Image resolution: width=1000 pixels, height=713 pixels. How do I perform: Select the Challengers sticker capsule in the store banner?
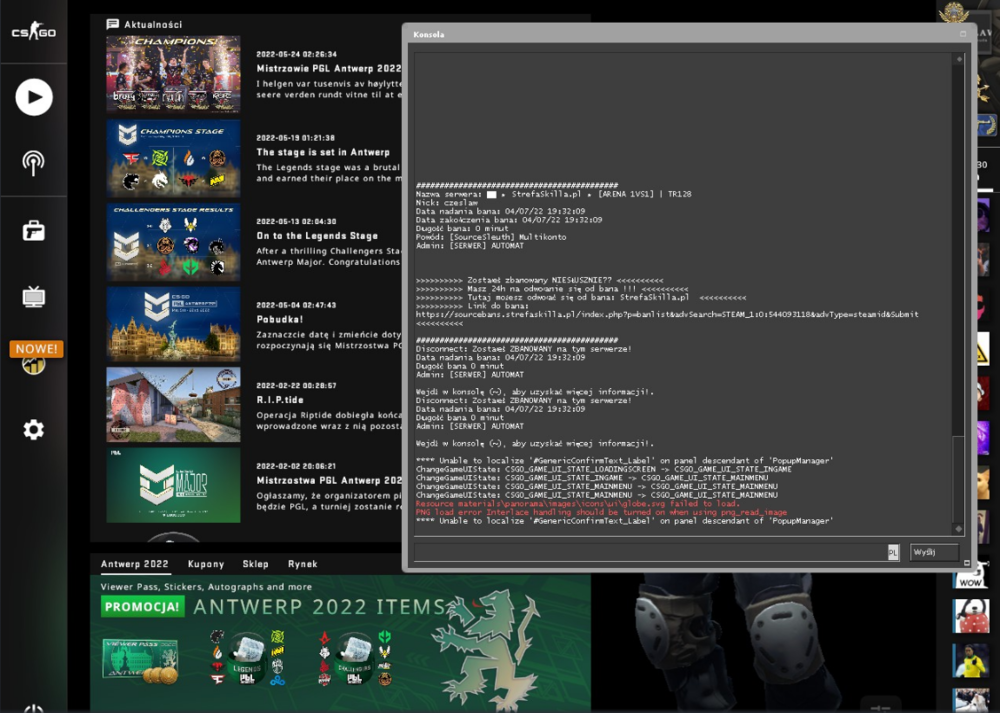point(355,658)
